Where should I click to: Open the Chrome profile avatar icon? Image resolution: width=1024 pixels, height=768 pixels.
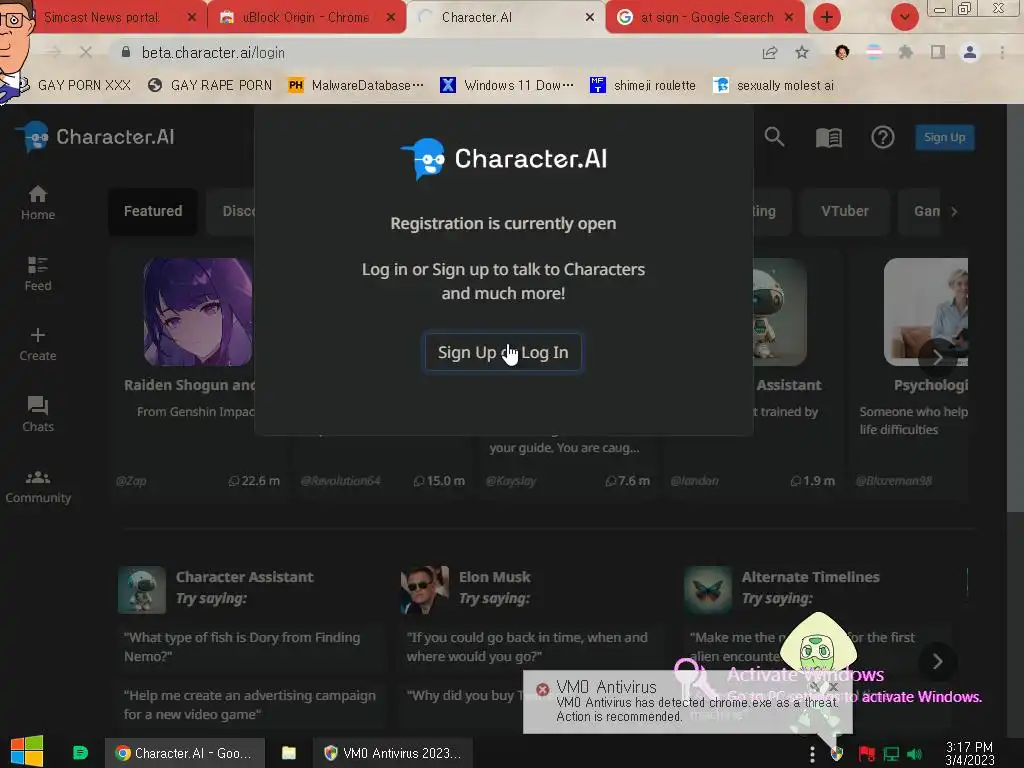coord(970,53)
